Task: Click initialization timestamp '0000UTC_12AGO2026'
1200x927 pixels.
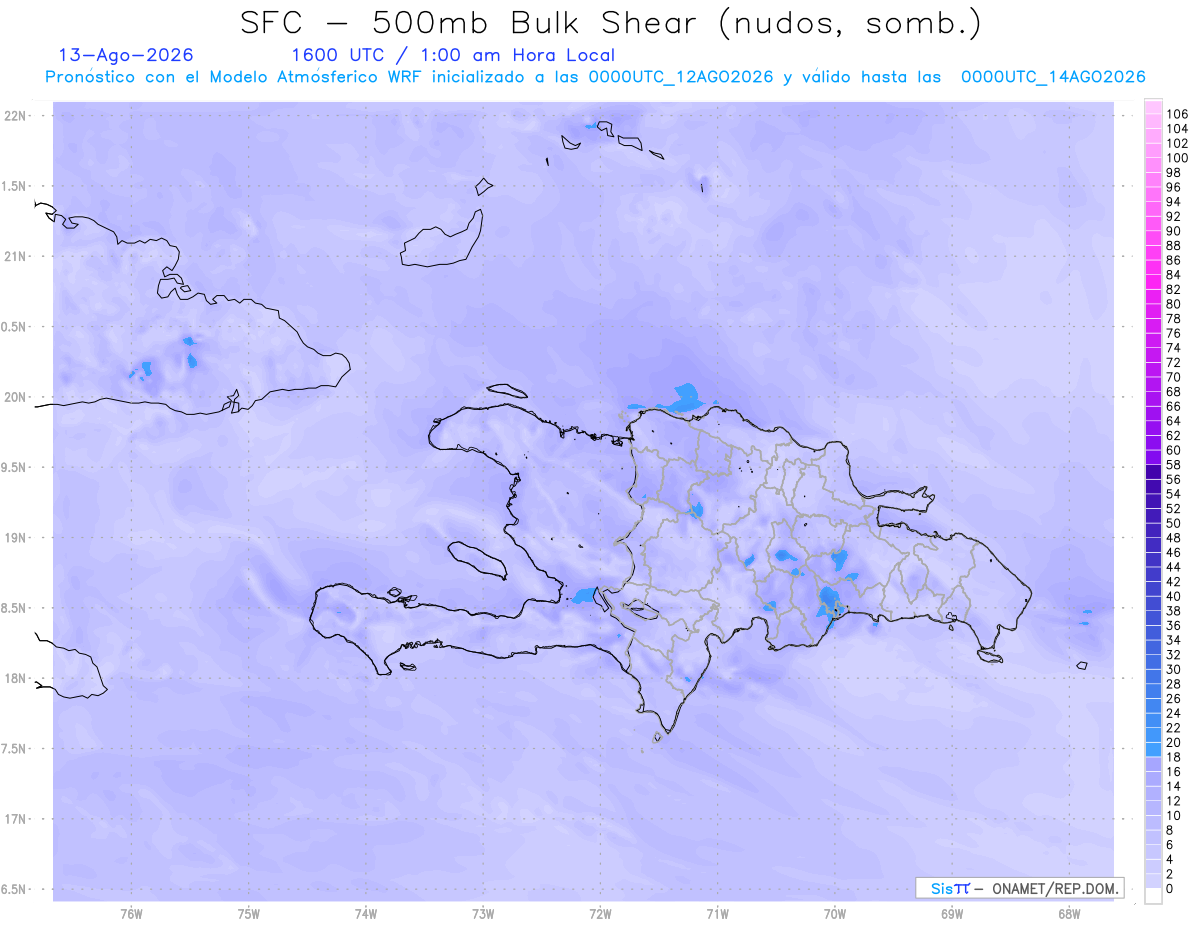Action: 680,77
